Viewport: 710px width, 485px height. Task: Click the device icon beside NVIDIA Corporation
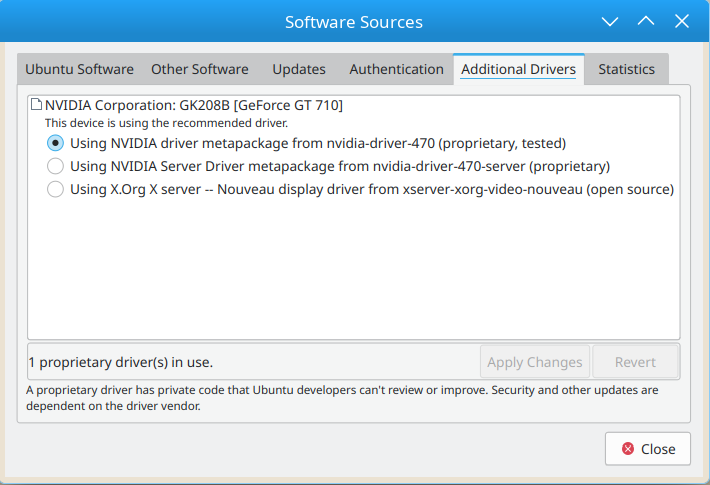coord(36,104)
